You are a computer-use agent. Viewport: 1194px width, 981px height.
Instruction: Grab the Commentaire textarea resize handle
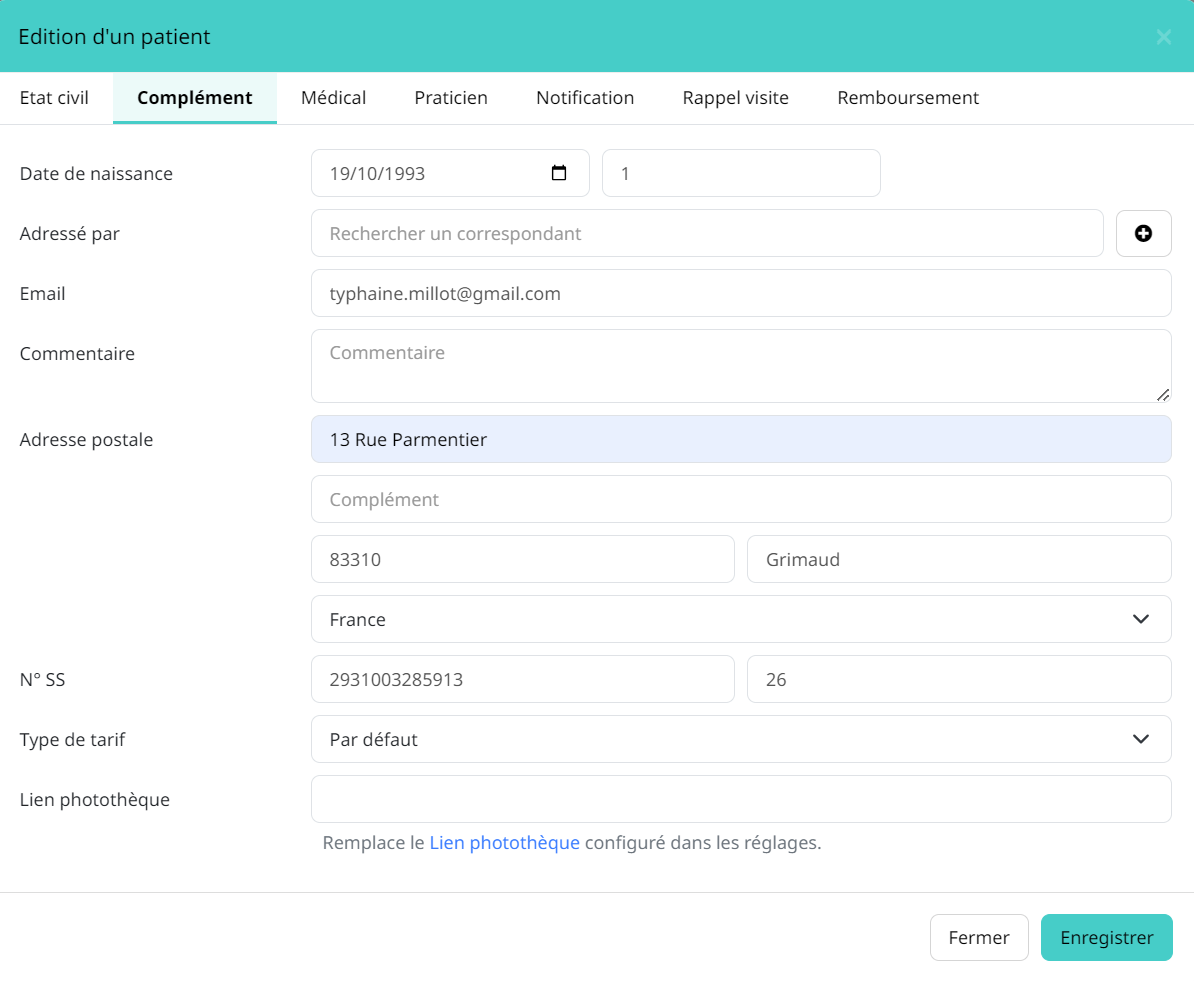(x=1163, y=395)
